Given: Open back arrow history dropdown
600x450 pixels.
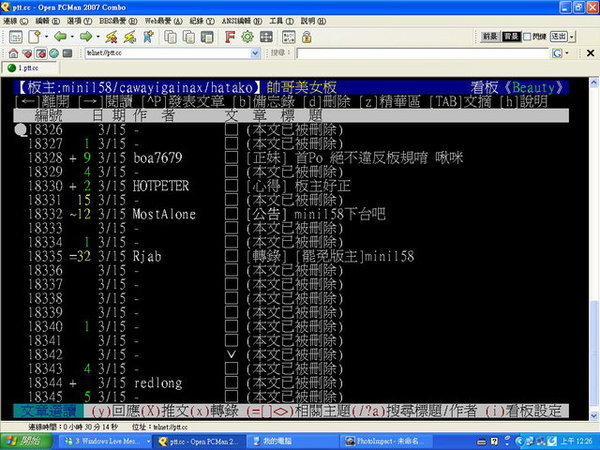Looking at the screenshot, I should (x=72, y=37).
